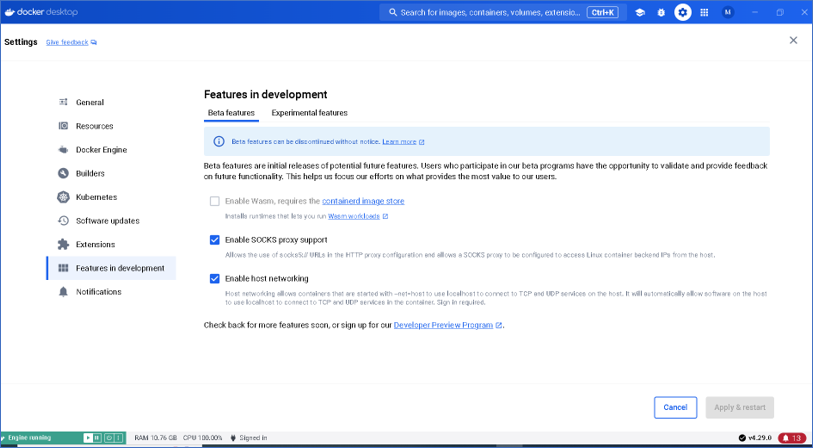
Task: Open the user account avatar M
Action: (728, 12)
